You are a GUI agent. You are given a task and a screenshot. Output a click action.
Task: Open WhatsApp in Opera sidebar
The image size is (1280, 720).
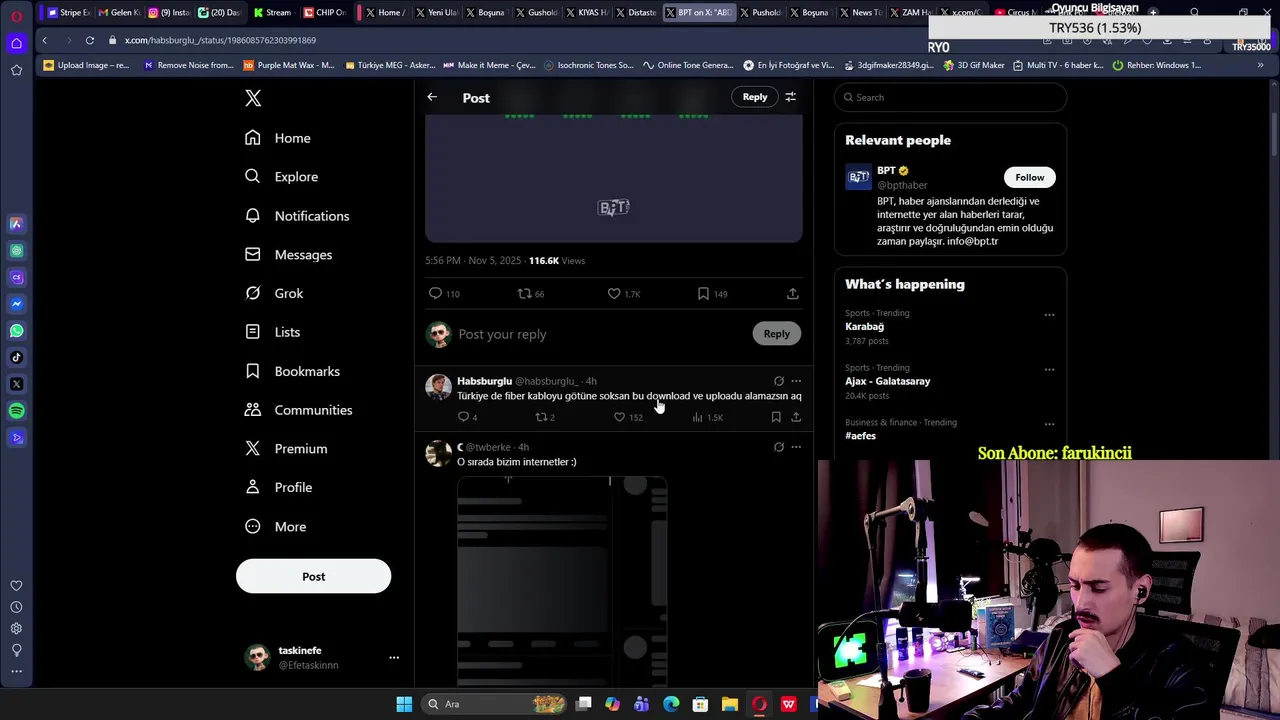16,331
